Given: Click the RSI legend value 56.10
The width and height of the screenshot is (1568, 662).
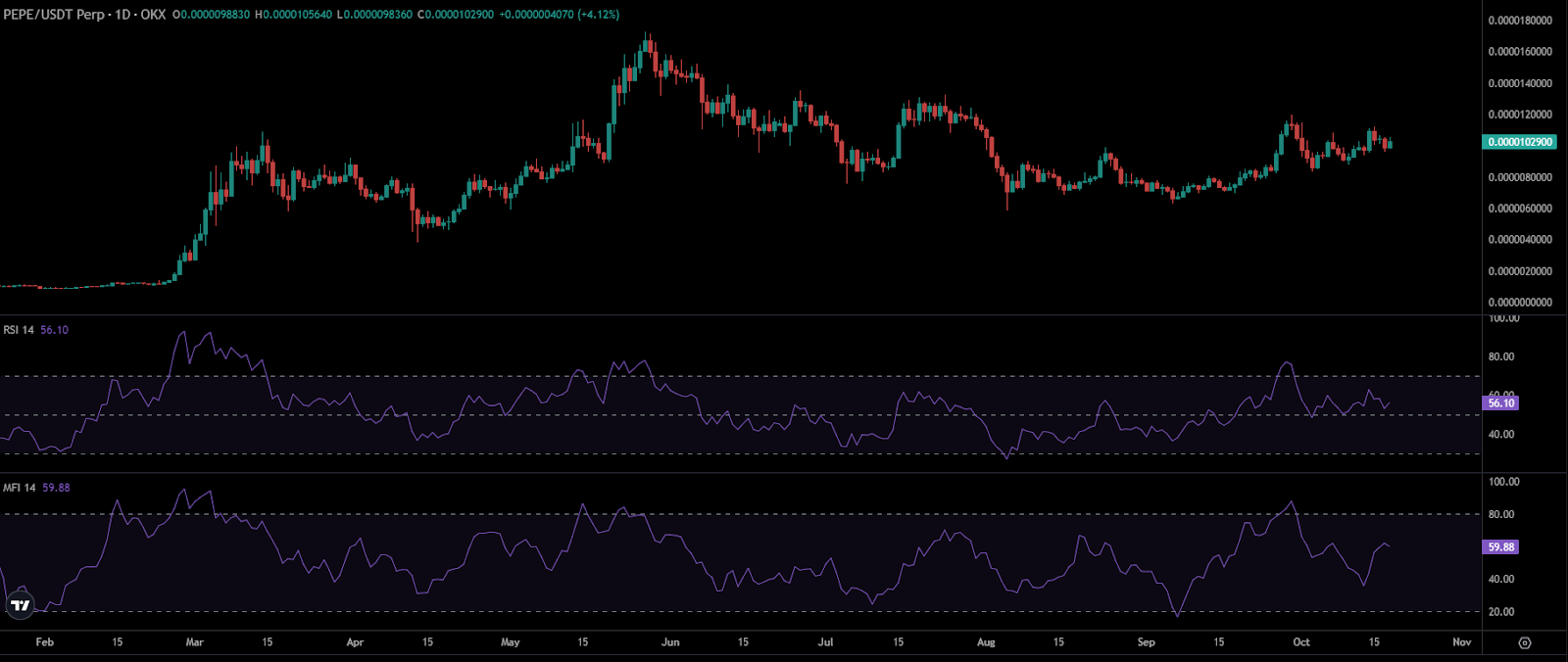Looking at the screenshot, I should 54,330.
